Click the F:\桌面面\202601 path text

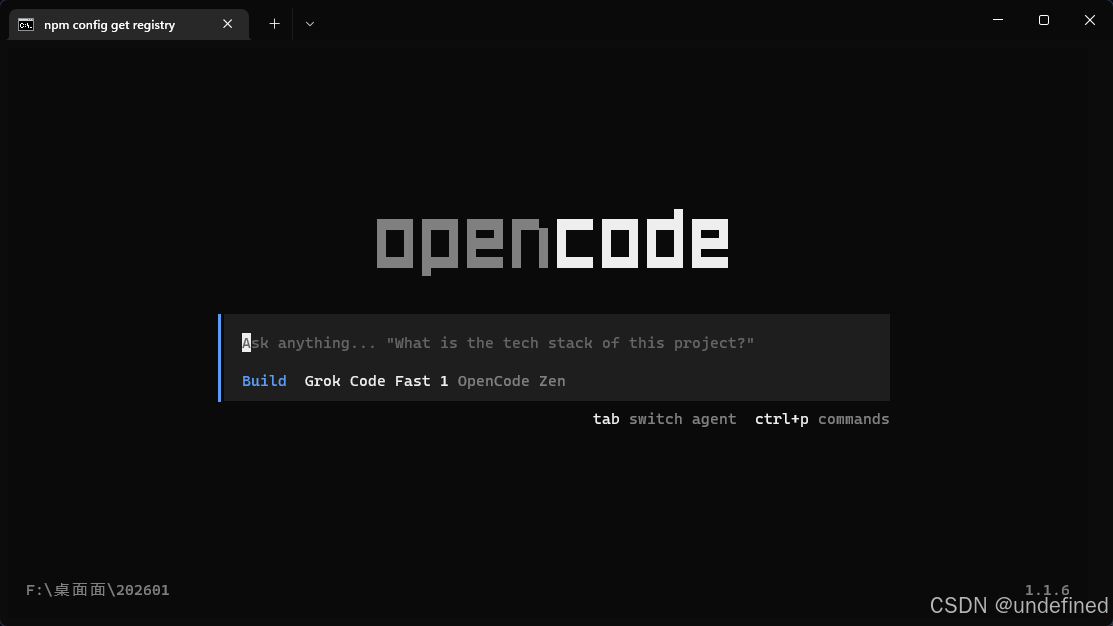pos(98,591)
